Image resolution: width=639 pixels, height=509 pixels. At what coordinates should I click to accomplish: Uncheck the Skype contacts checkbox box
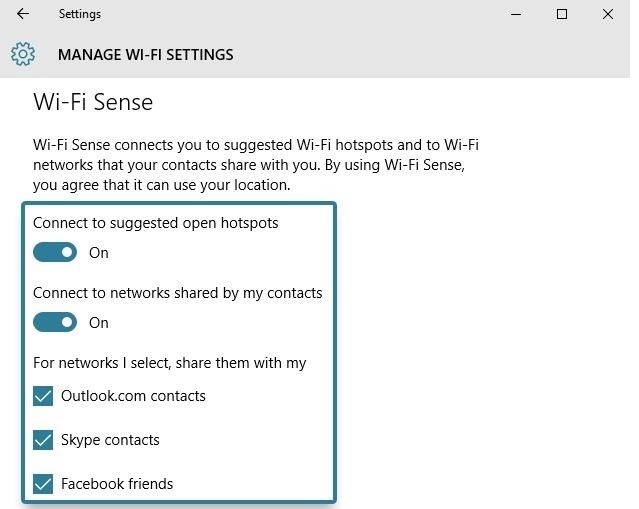[43, 440]
